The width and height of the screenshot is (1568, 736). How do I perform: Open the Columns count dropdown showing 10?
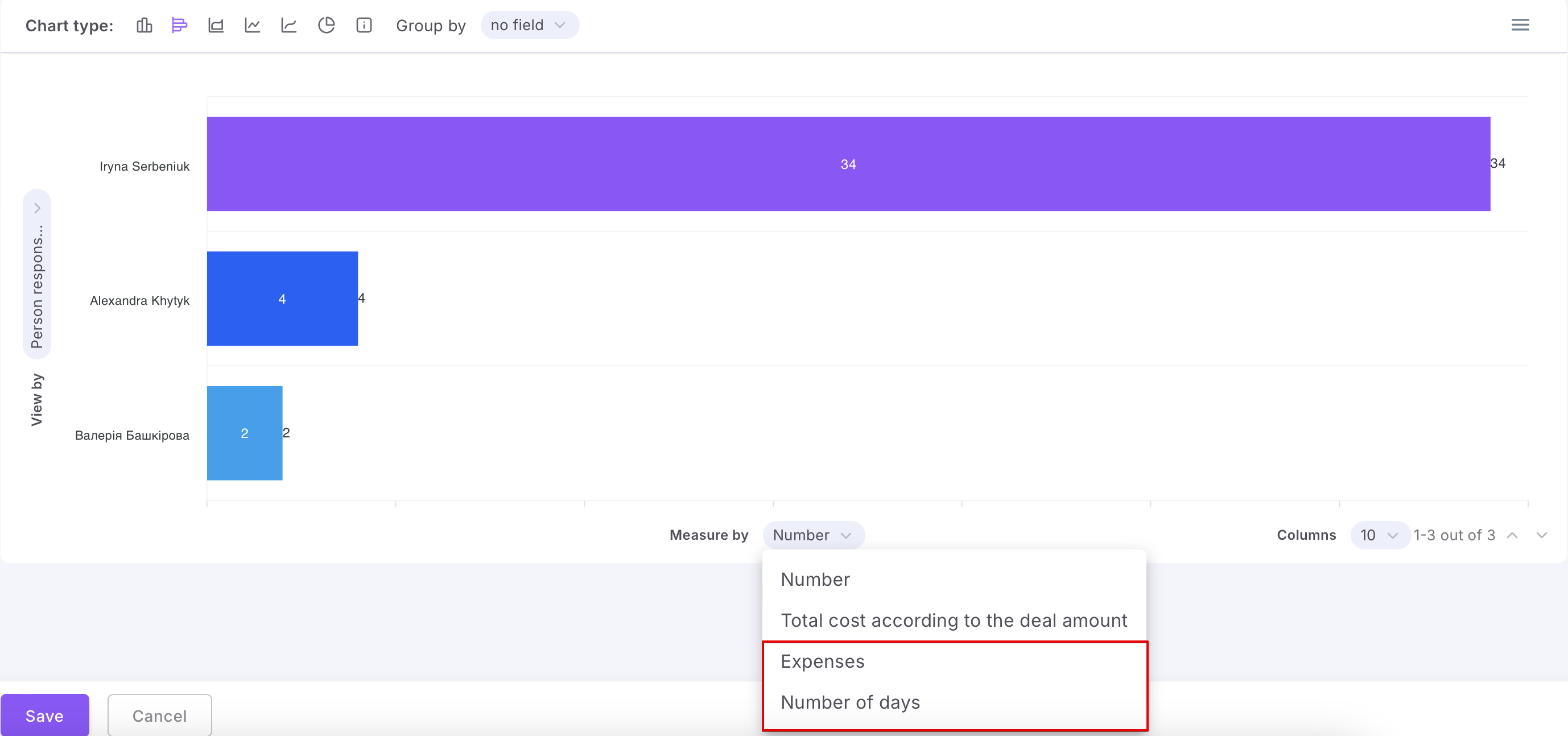point(1379,535)
